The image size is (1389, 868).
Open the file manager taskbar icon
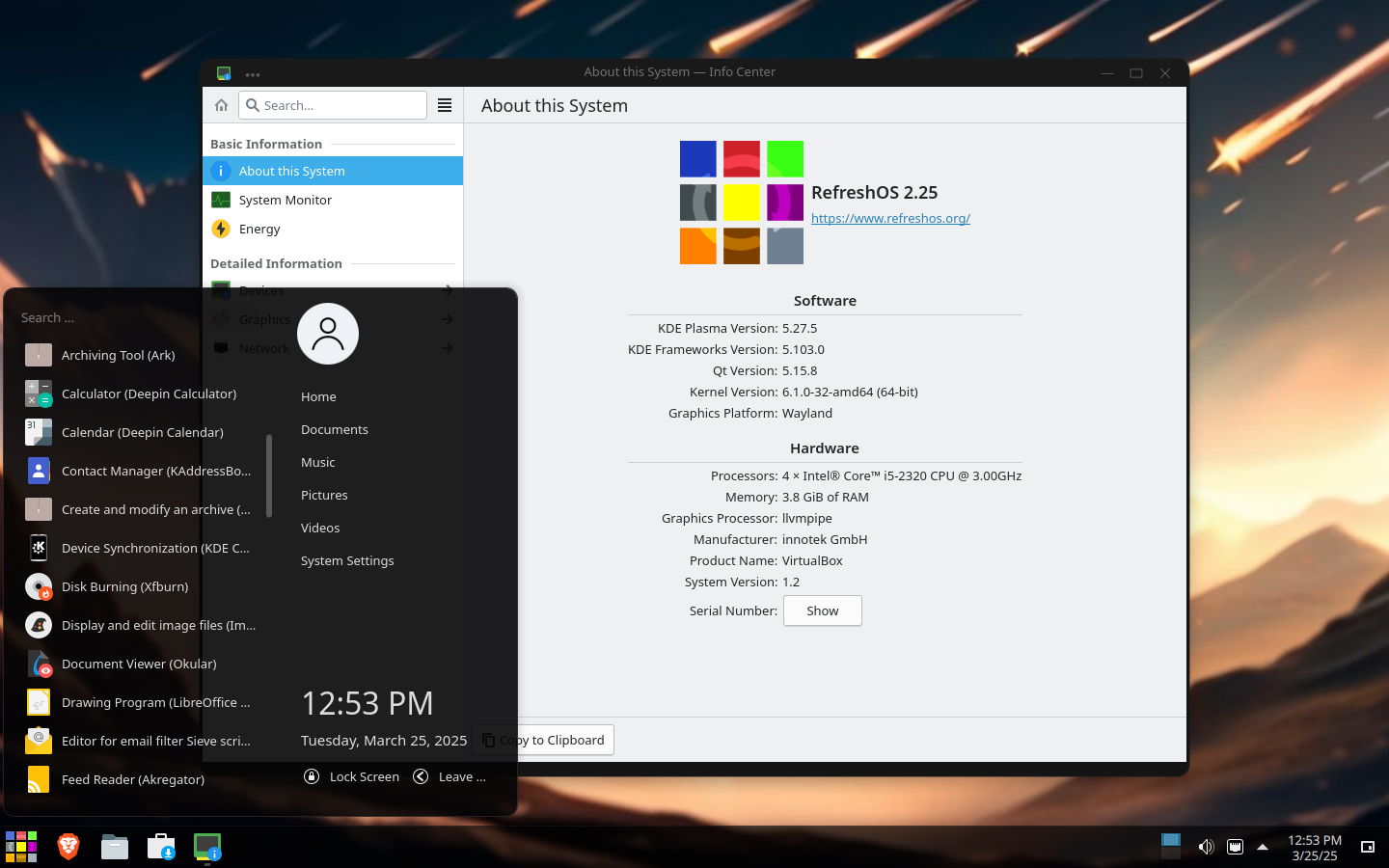coord(115,847)
